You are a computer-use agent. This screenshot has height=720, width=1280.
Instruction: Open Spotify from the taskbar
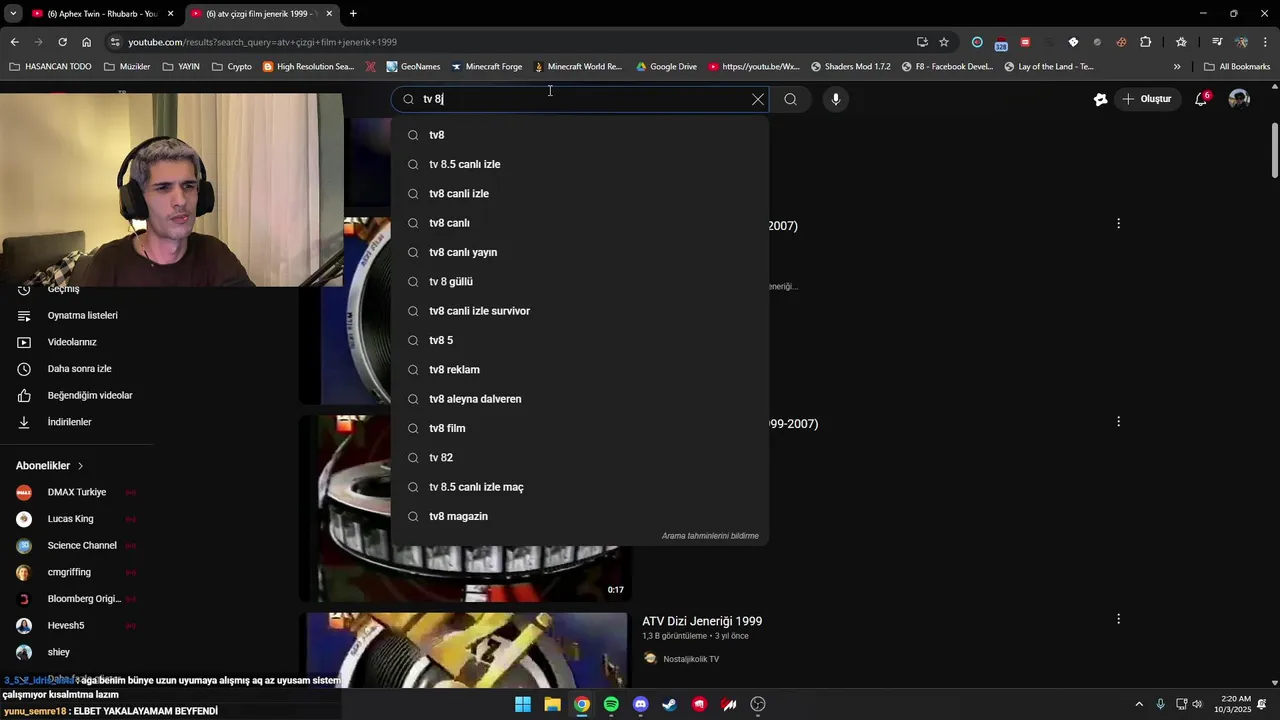[611, 704]
